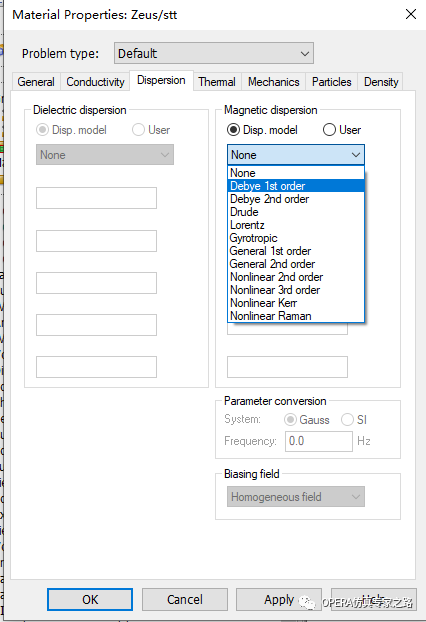Pick Nonlinear Raman from list
426x622 pixels.
[x=296, y=316]
